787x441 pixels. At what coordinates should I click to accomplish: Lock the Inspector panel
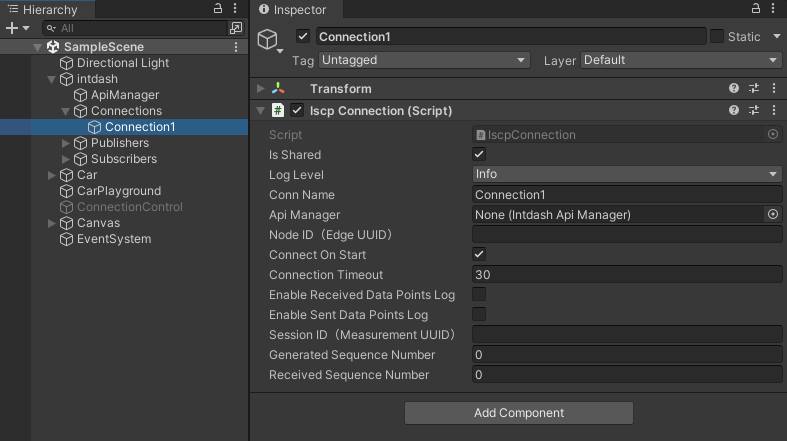point(753,9)
